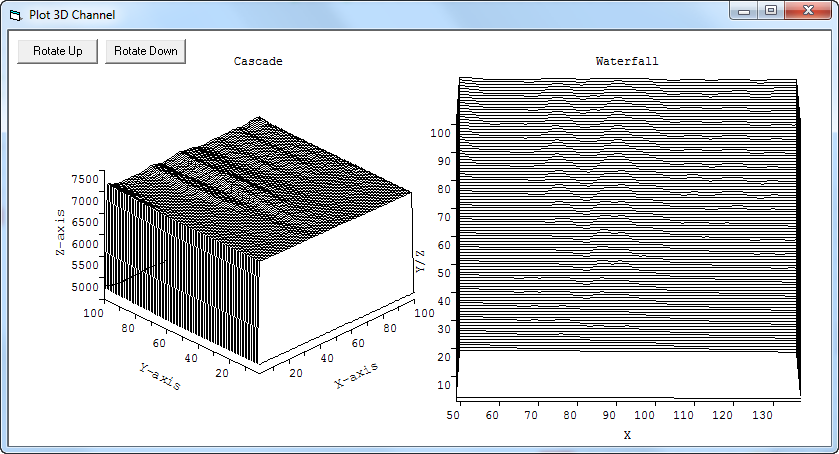Image resolution: width=839 pixels, height=454 pixels.
Task: Select the Waterfall plot title
Action: 627,61
